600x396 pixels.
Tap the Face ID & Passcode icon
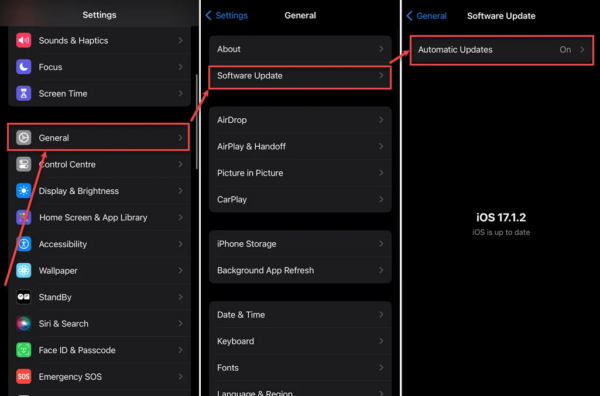click(24, 350)
